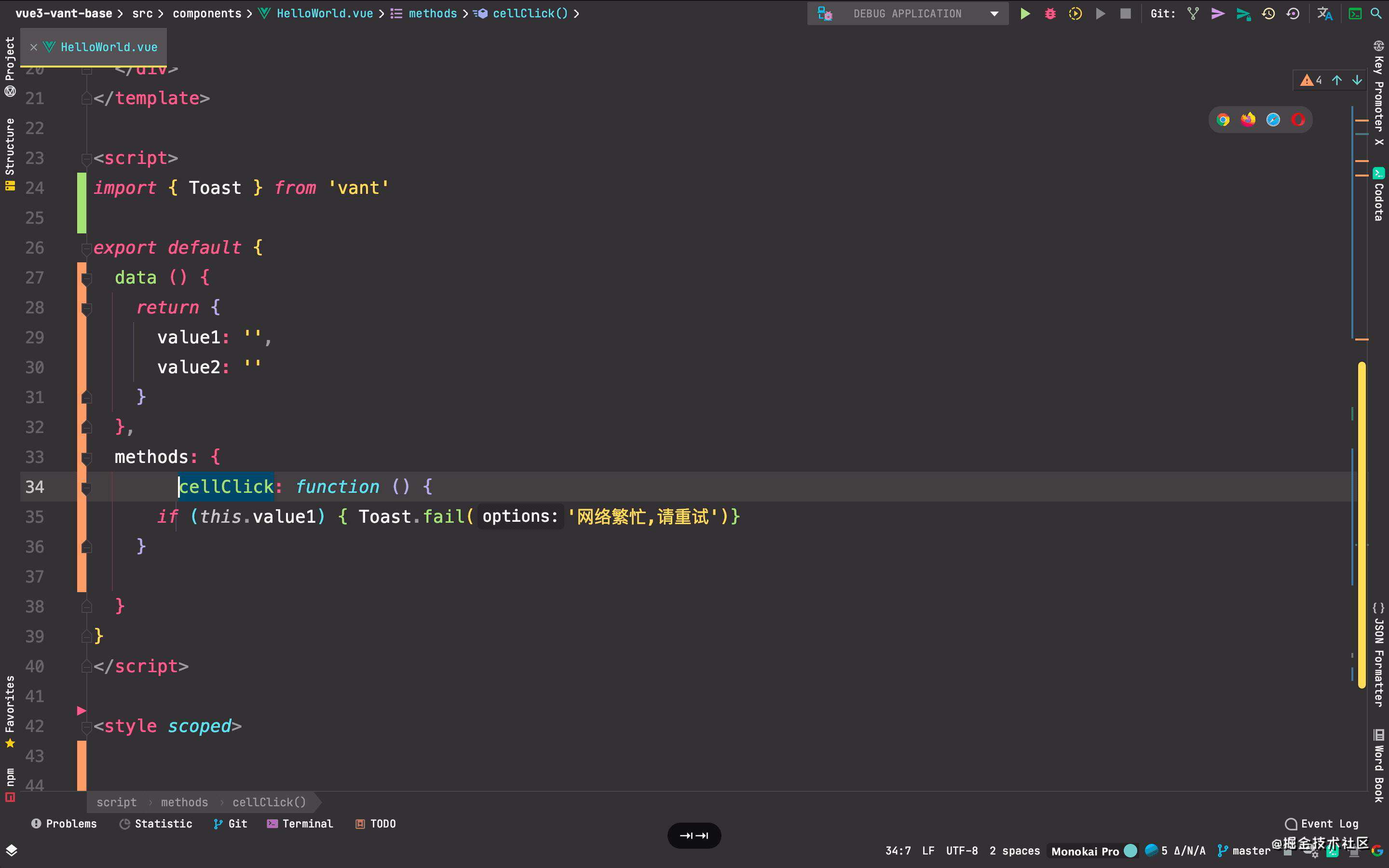This screenshot has height=868, width=1389.
Task: Open the Git tool window at bottom
Action: coord(230,824)
